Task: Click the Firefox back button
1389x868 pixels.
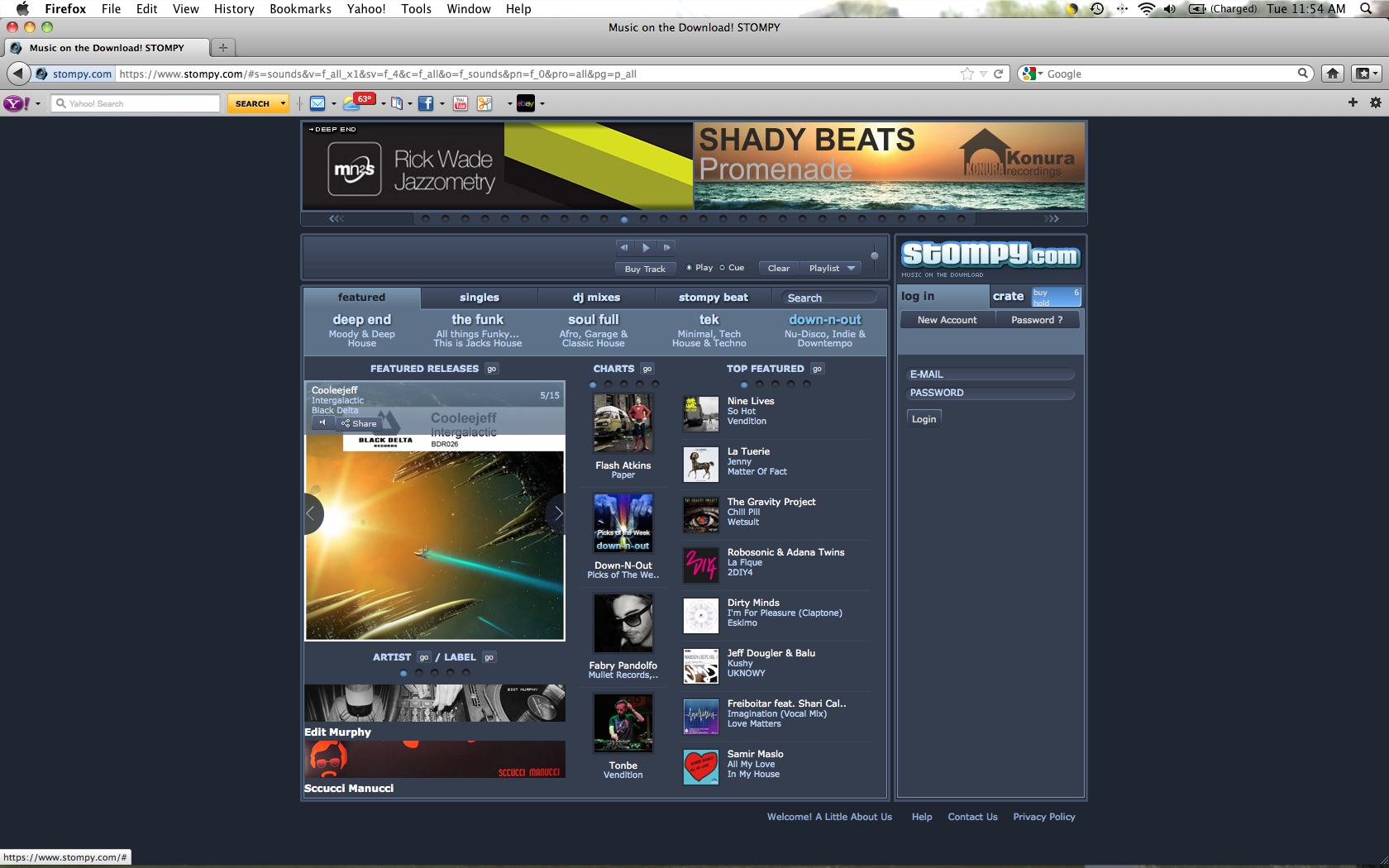Action: (x=18, y=74)
